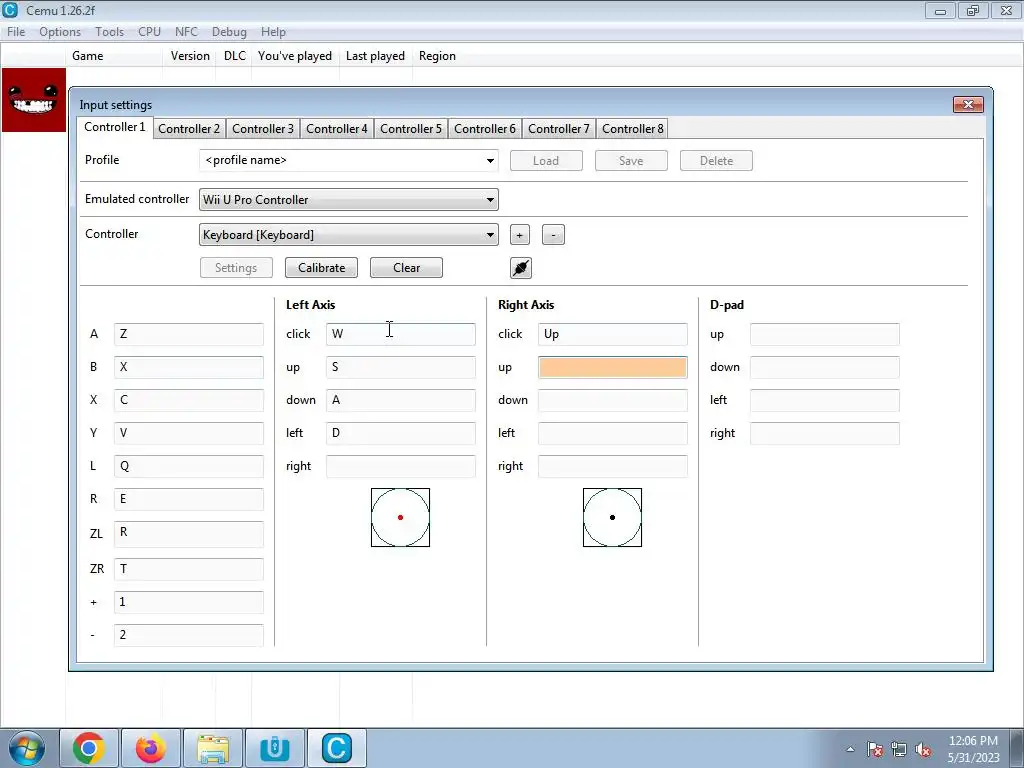Sort by the Region column header
Screen dimensions: 1024x768
(438, 56)
